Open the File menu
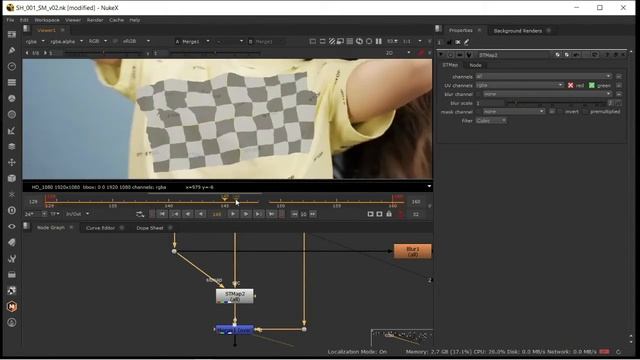The width and height of the screenshot is (640, 360). tap(10, 20)
